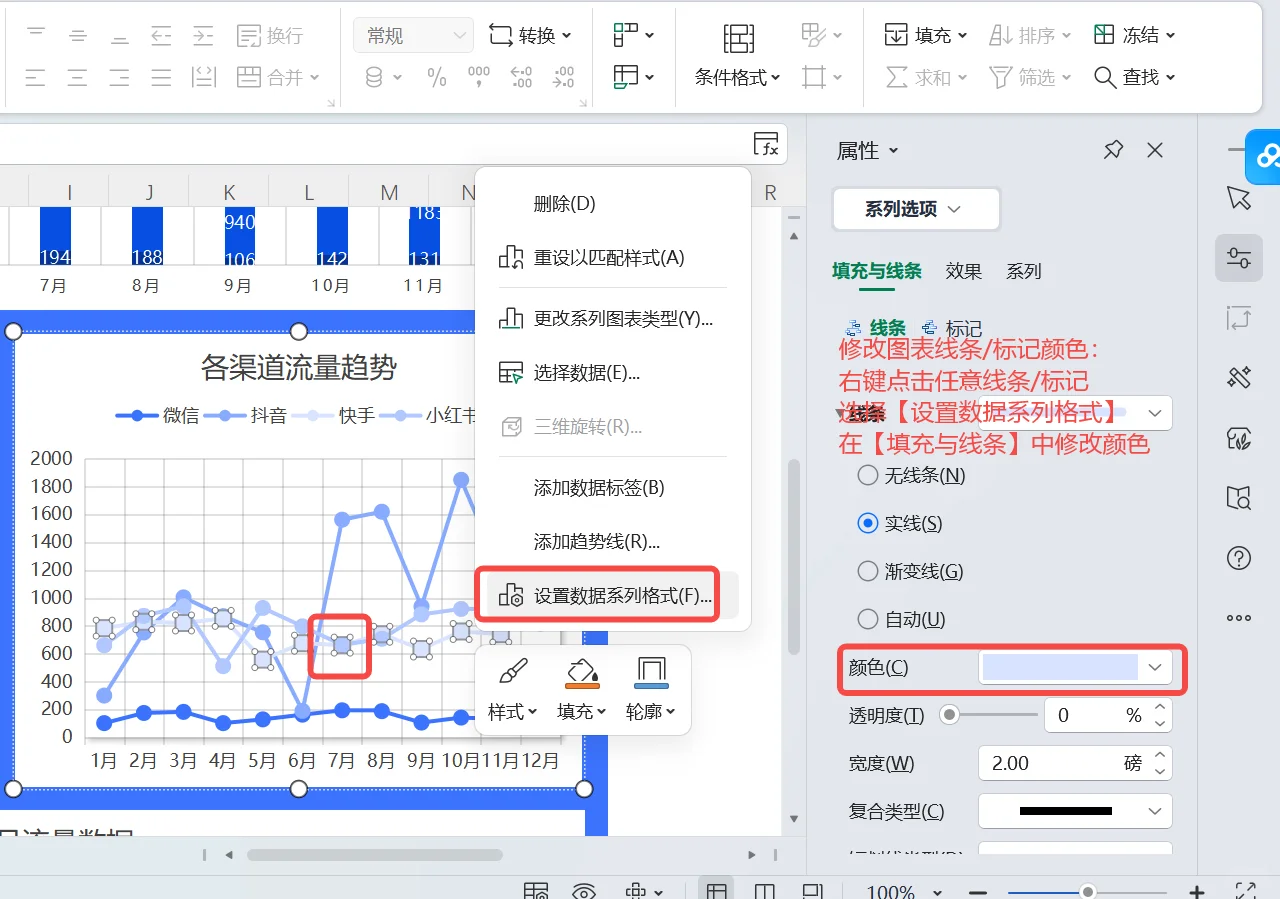Viewport: 1280px width, 899px height.
Task: Enable the 渐变线 line option
Action: coord(867,571)
